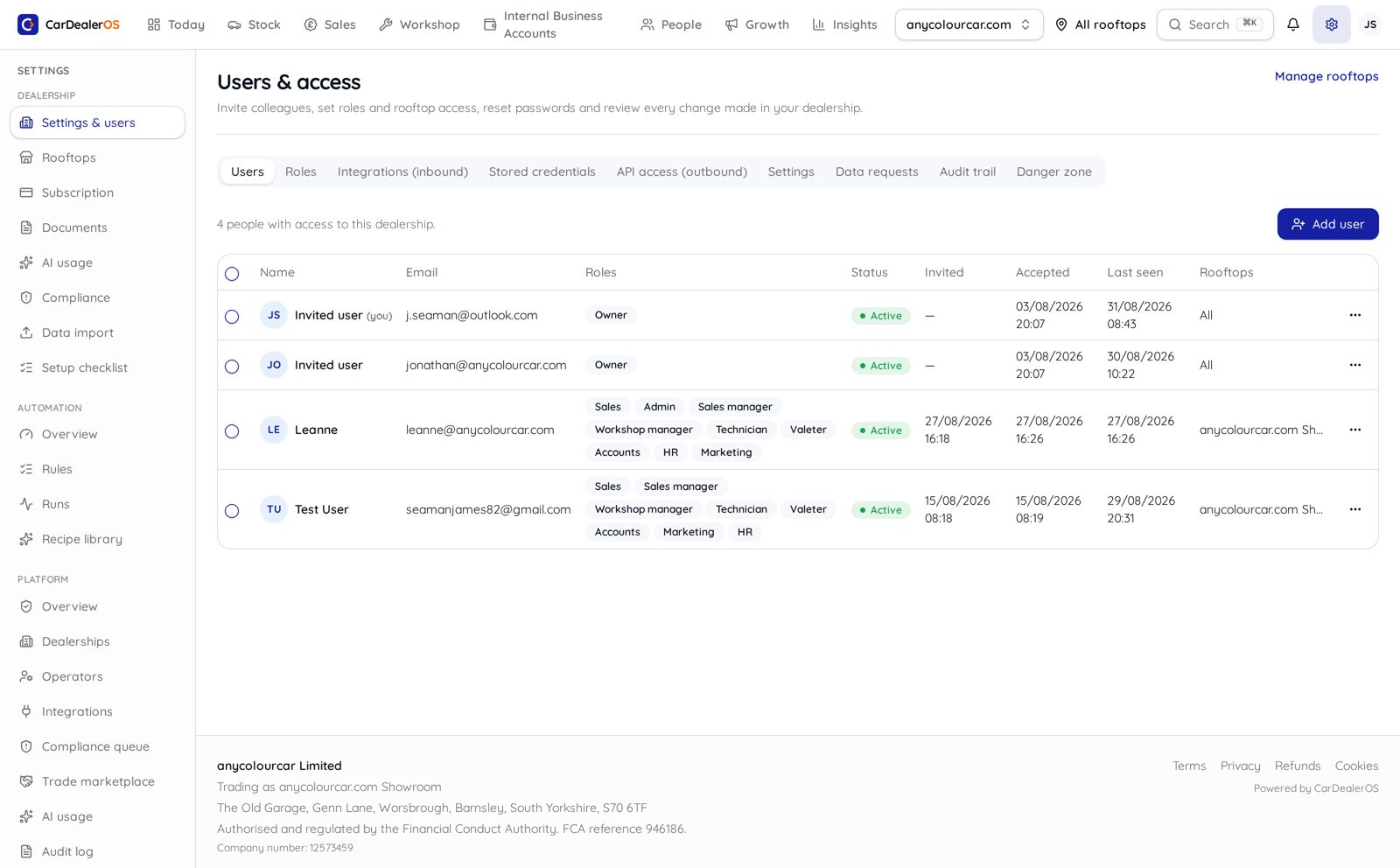Open People in top navigation
This screenshot has width=1400, height=868.
[x=671, y=24]
